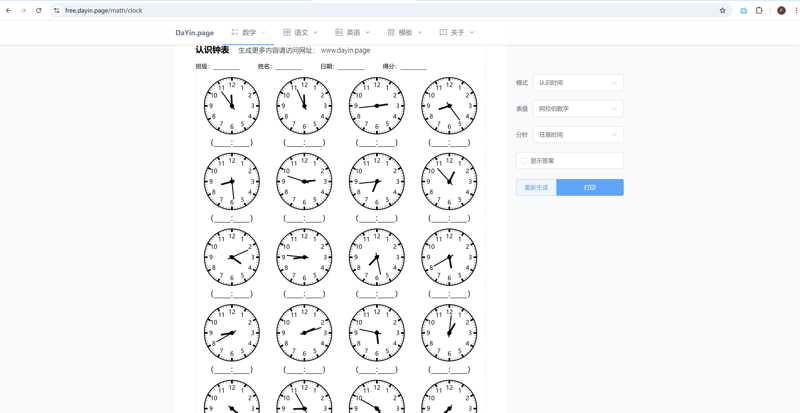This screenshot has width=800, height=413.
Task: Click the 重新生成 button
Action: (536, 187)
